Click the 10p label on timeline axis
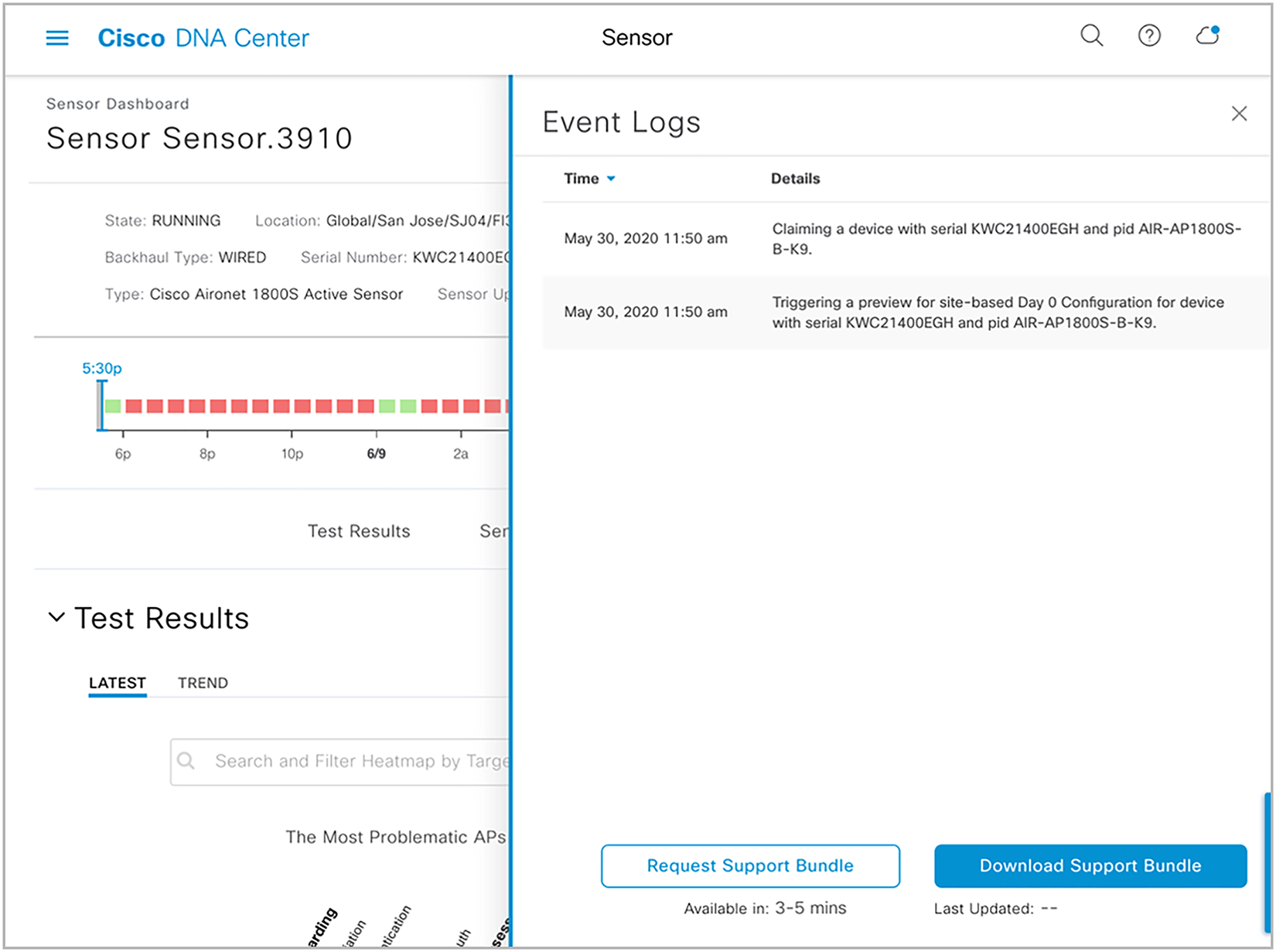Screen dimensions: 1276x952 tap(292, 454)
